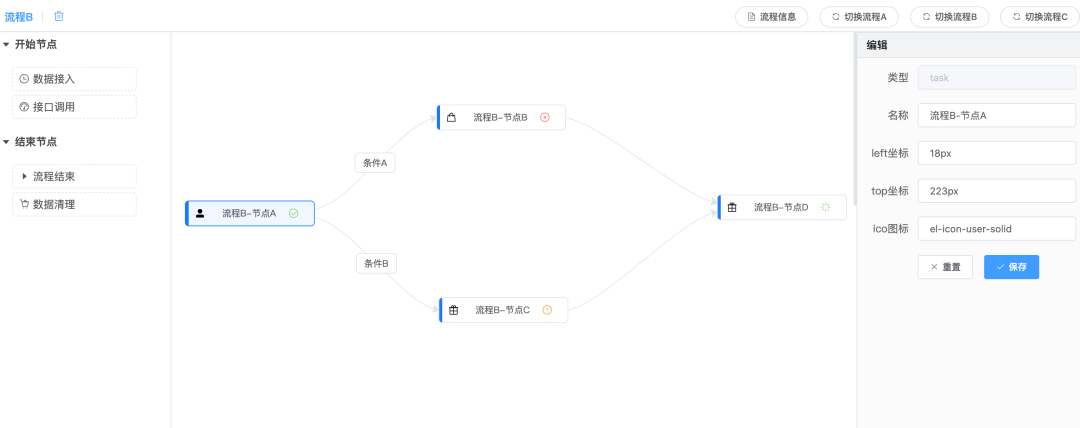Click the 名称 input field
This screenshot has width=1080, height=428.
[x=996, y=115]
